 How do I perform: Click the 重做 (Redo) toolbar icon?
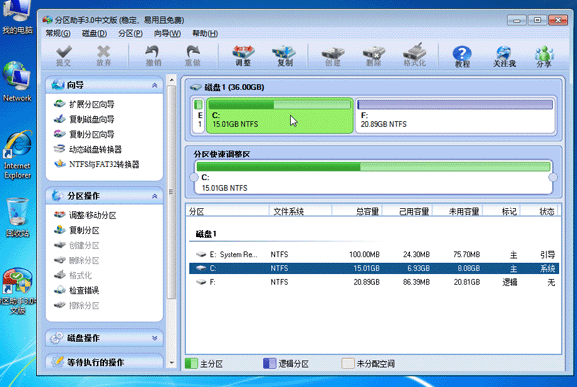(x=192, y=56)
